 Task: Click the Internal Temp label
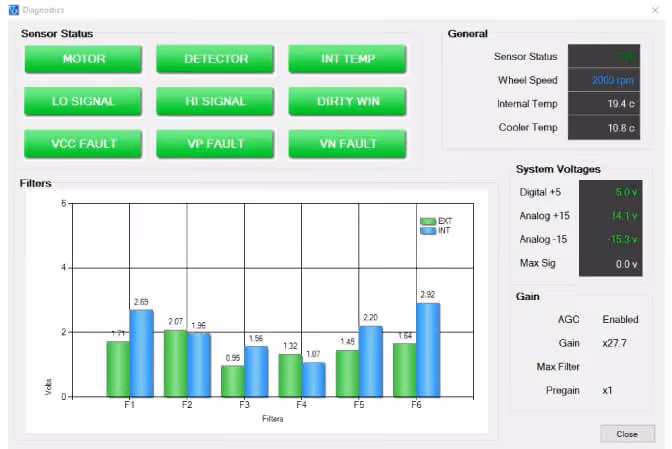(x=527, y=104)
